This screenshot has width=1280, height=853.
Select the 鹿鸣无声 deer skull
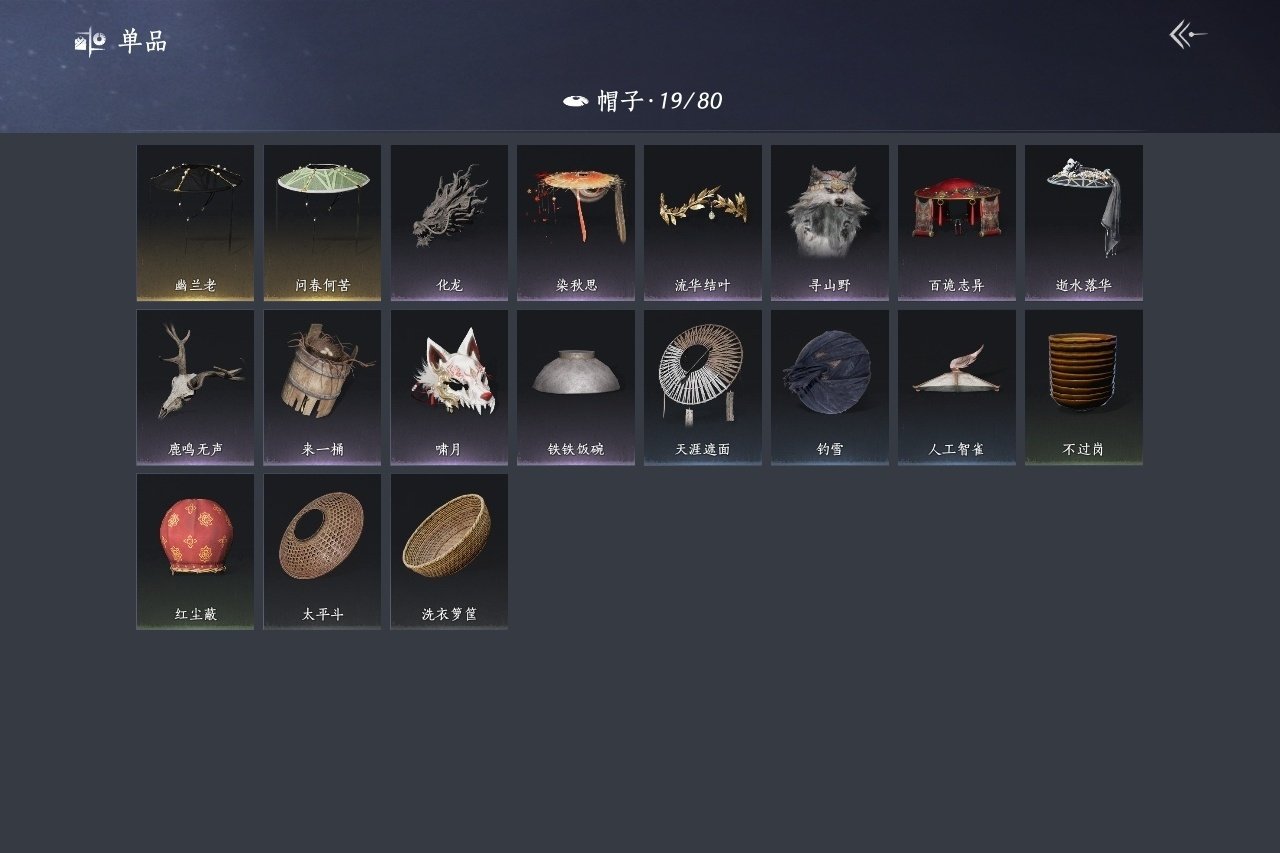pos(195,387)
